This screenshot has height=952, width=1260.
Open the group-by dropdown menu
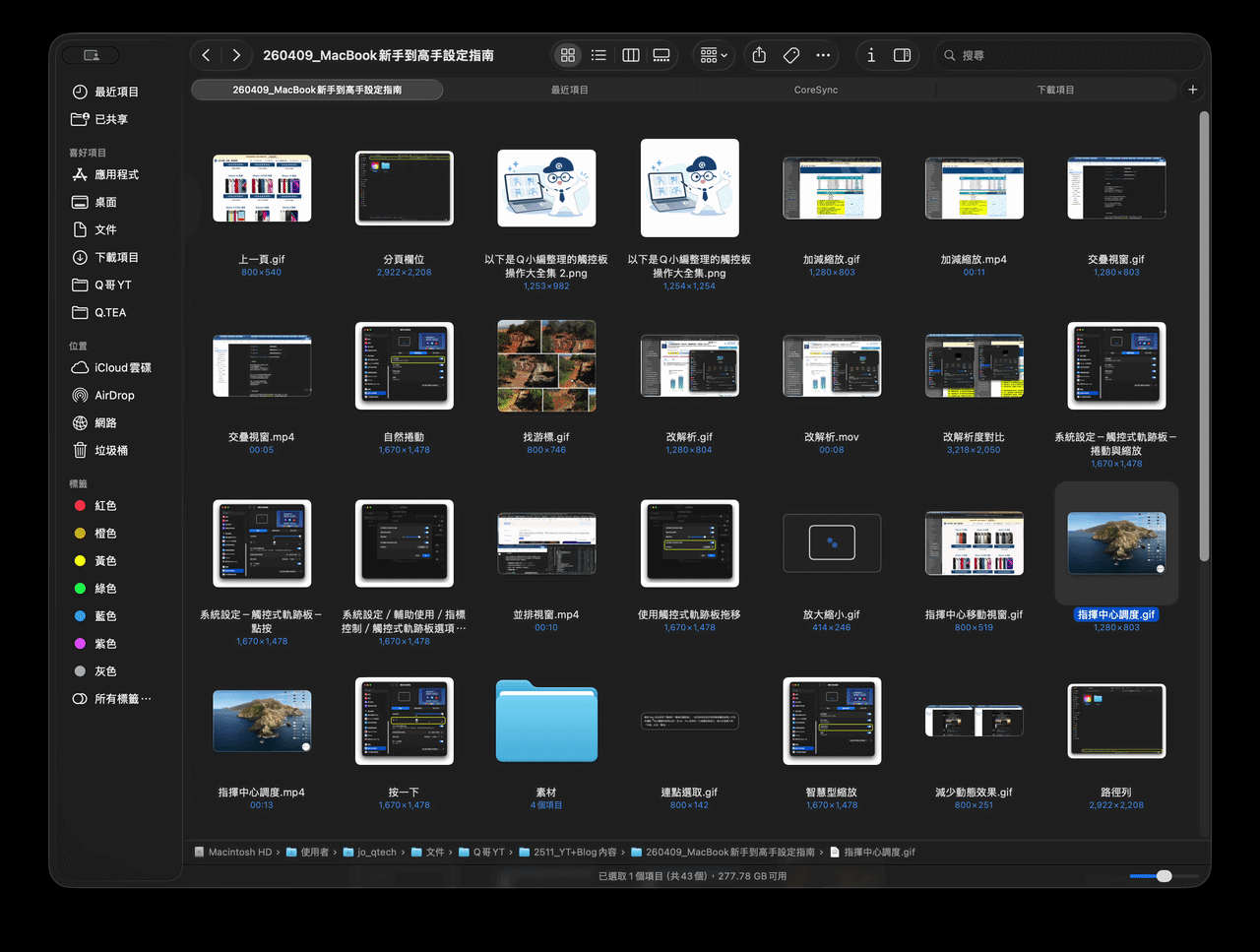tap(714, 55)
